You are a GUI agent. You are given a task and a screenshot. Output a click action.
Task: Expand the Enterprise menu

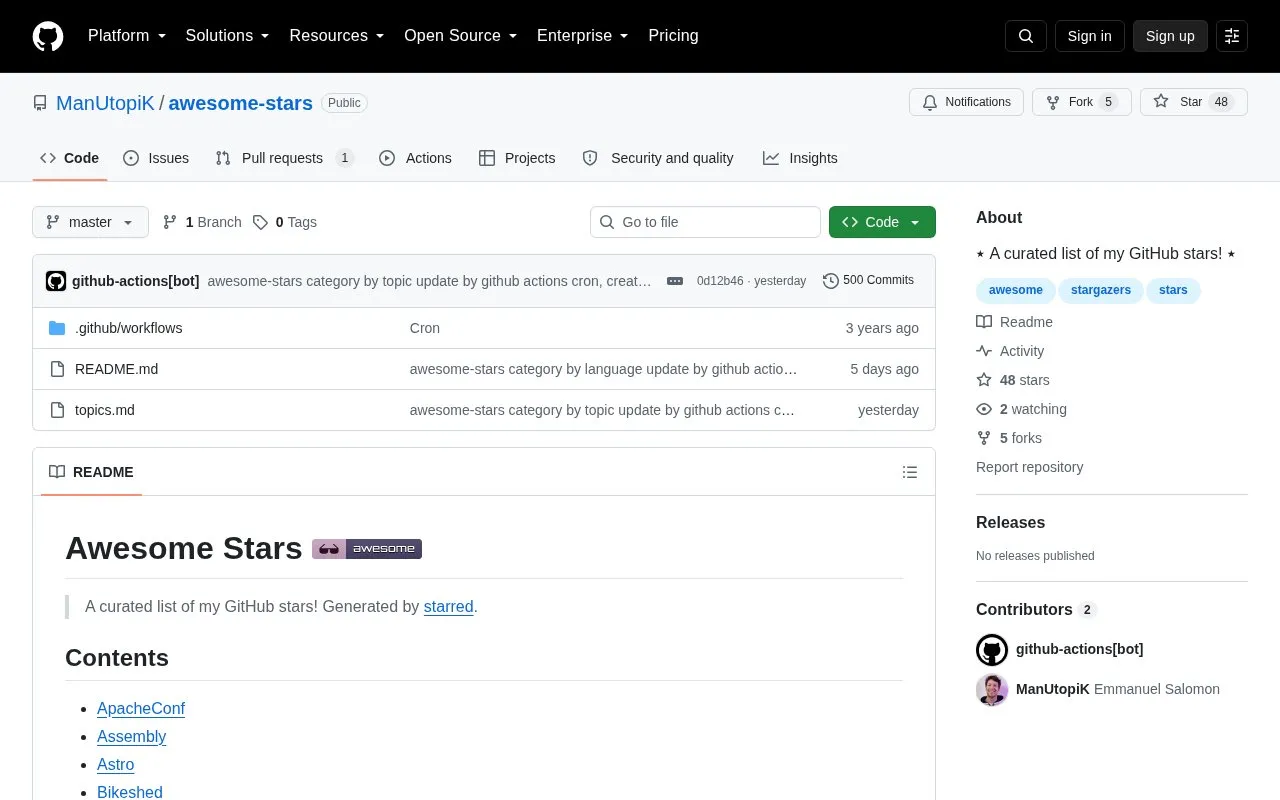[x=583, y=36]
